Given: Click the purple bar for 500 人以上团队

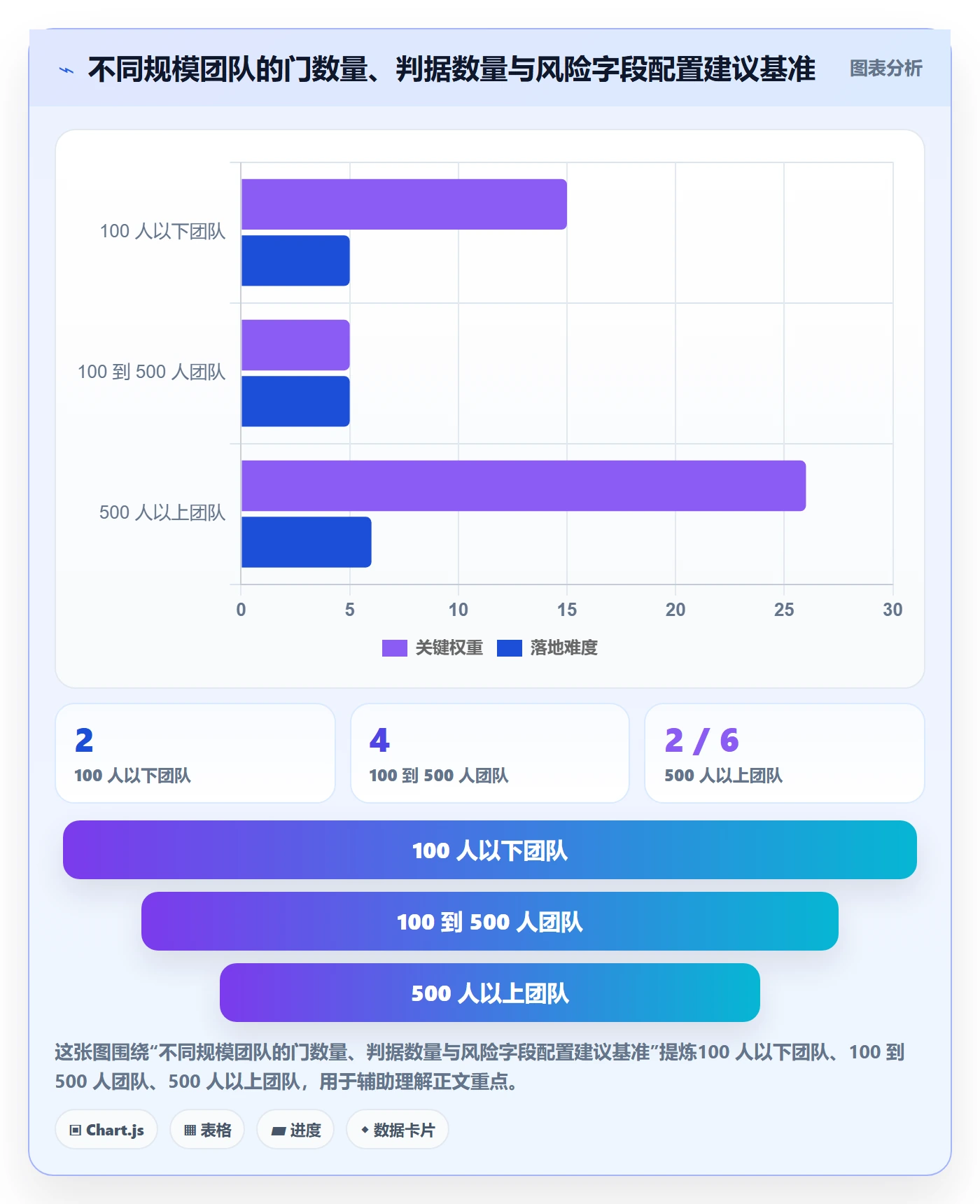Looking at the screenshot, I should (524, 486).
